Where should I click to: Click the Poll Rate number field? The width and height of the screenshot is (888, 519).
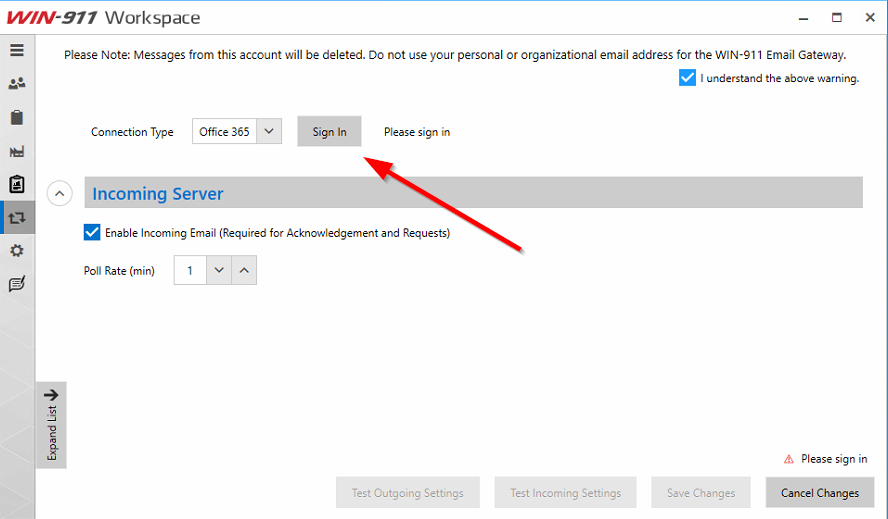pyautogui.click(x=190, y=270)
